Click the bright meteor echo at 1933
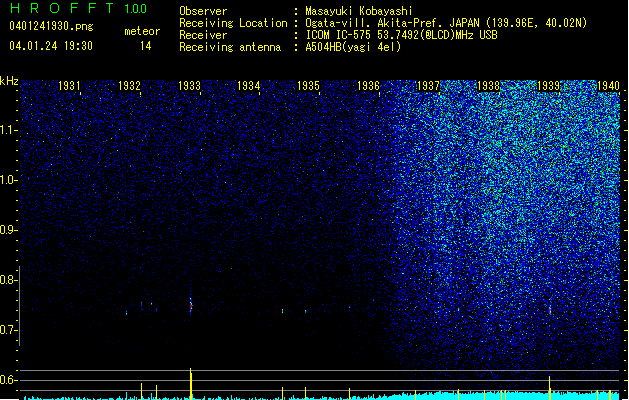 point(191,306)
